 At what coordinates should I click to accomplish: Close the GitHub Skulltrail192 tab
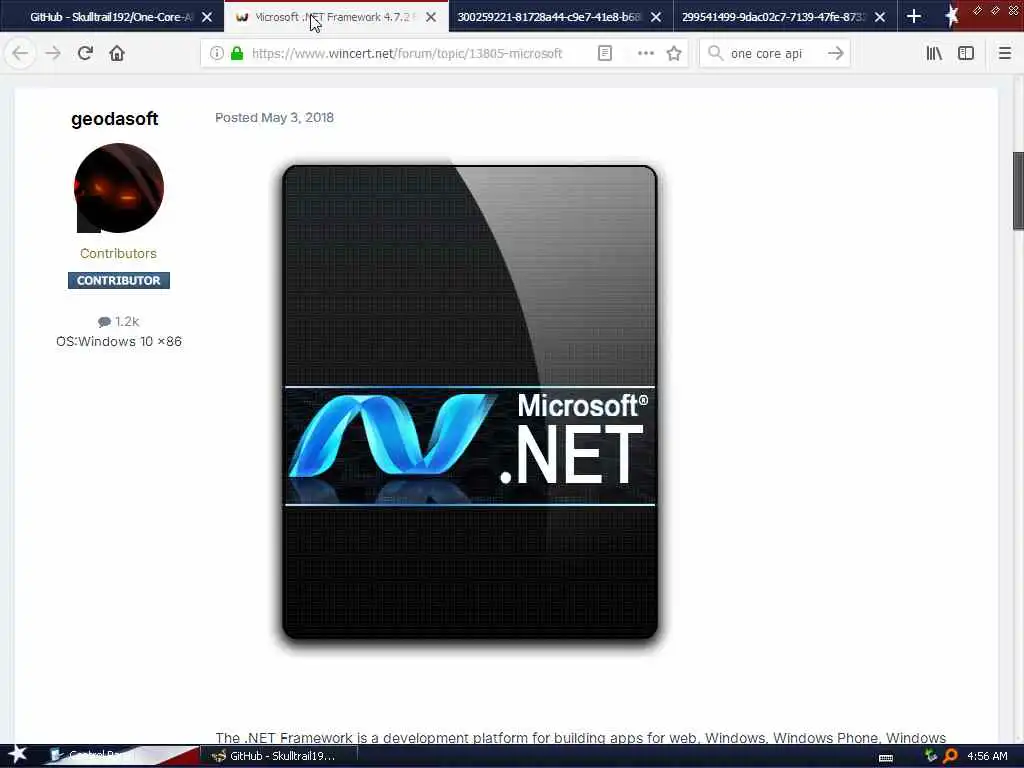pyautogui.click(x=207, y=17)
